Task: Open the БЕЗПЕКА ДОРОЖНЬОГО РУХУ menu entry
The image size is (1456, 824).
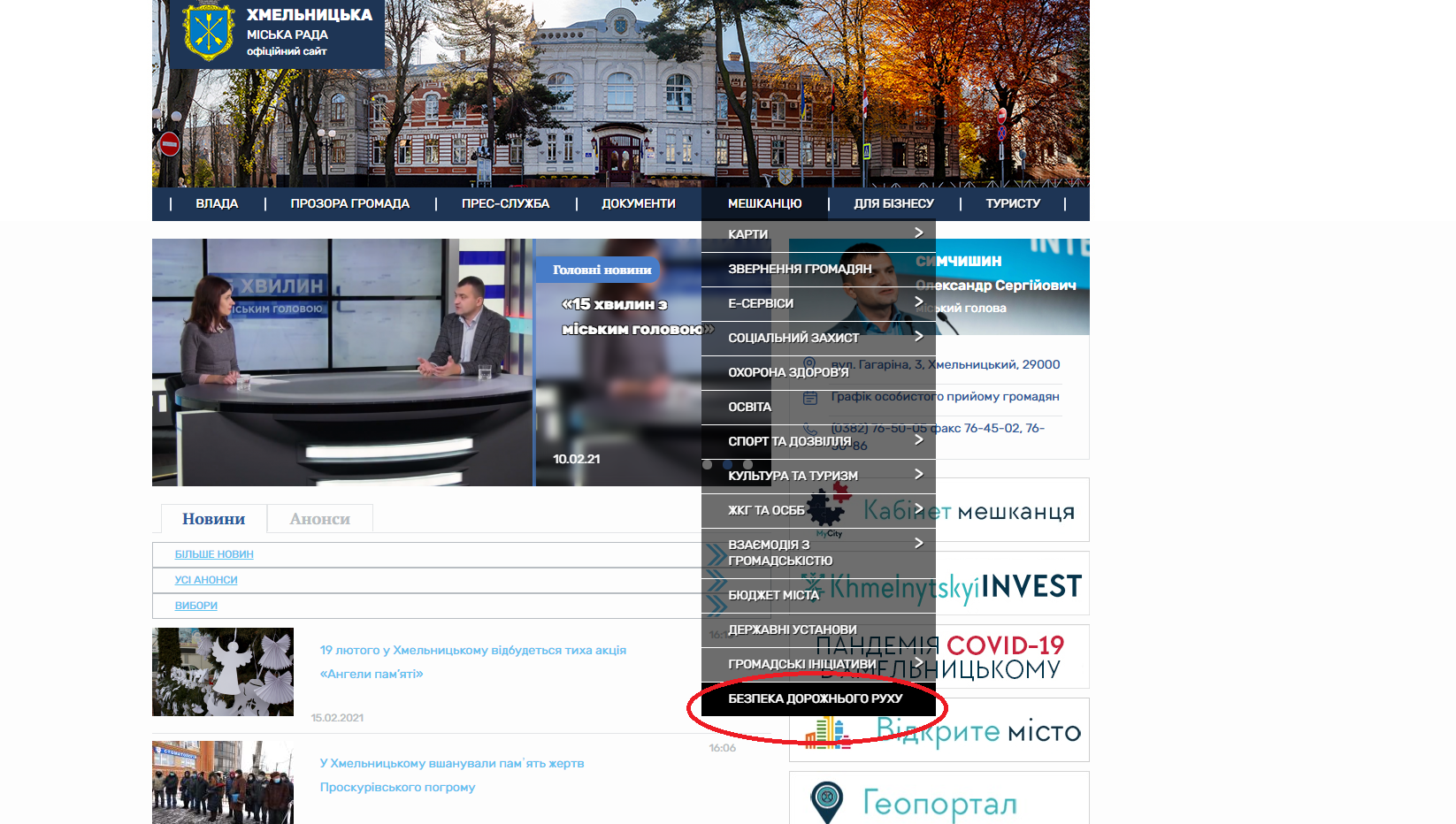Action: 815,698
